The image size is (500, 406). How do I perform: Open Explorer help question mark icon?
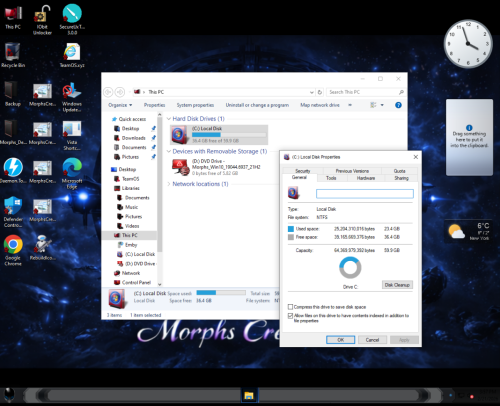(398, 105)
